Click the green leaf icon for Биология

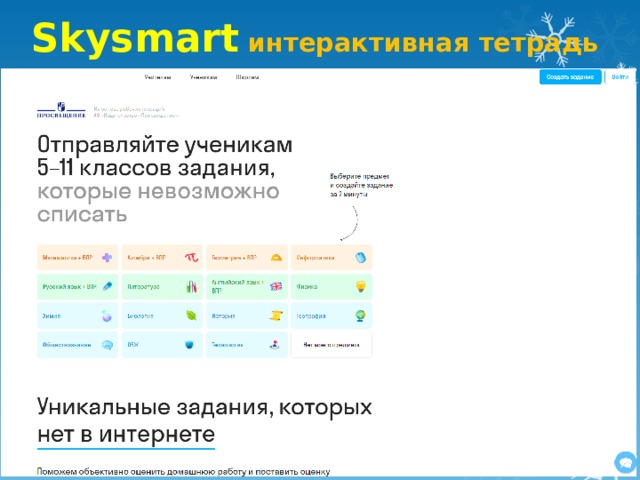coord(191,316)
